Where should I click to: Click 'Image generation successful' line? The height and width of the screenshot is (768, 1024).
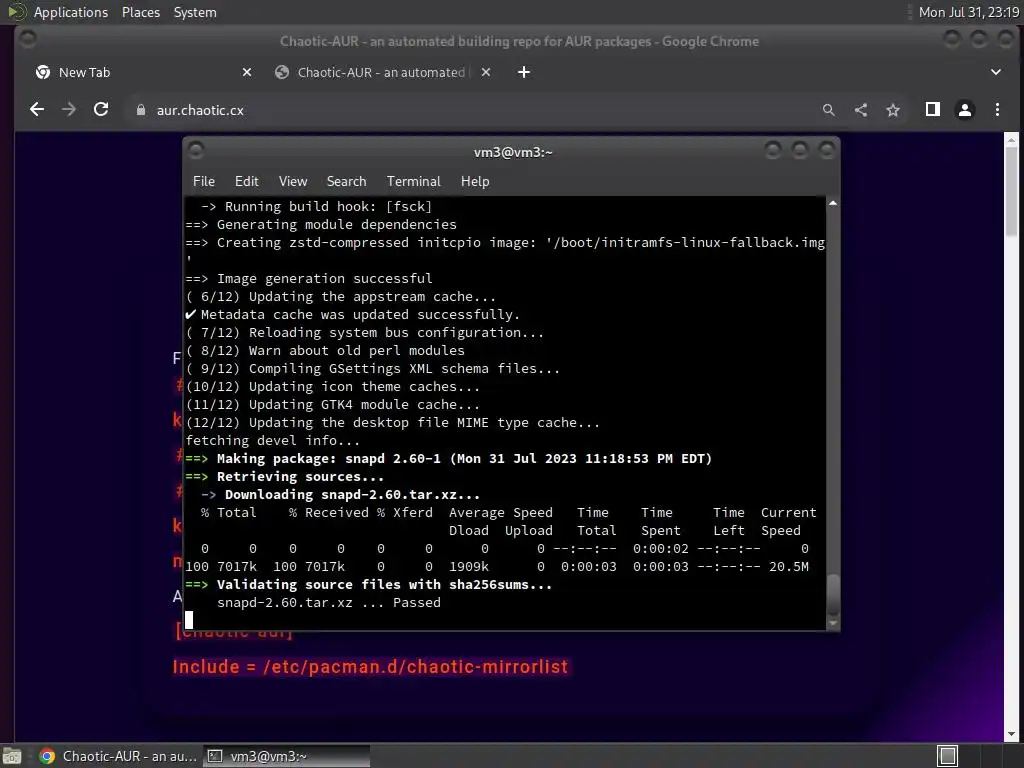[x=309, y=278]
